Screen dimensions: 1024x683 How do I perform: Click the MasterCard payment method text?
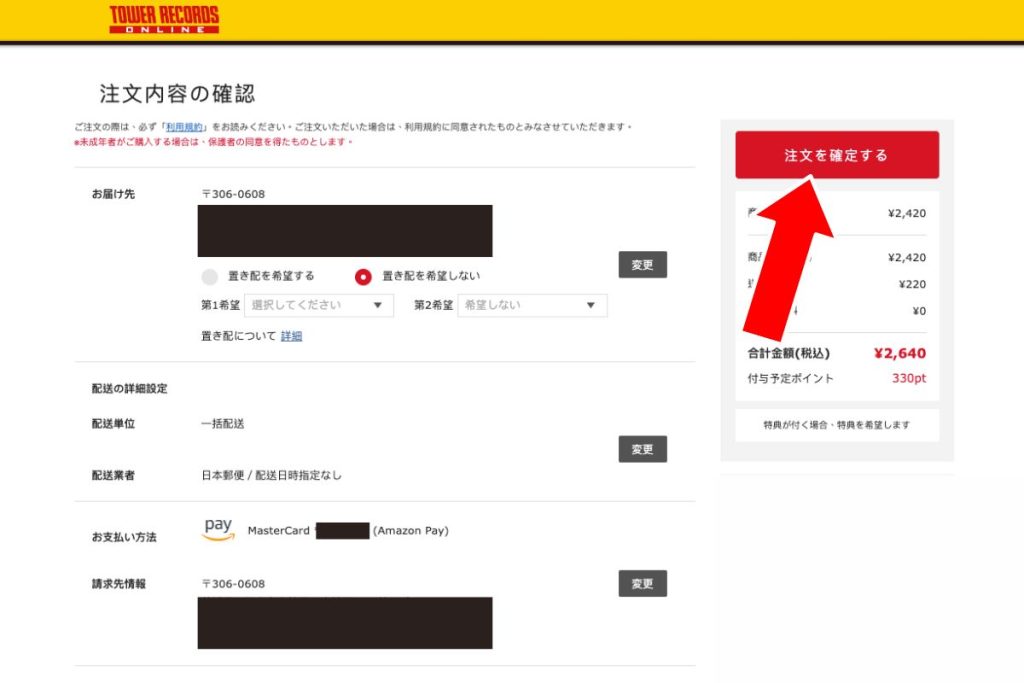[278, 531]
